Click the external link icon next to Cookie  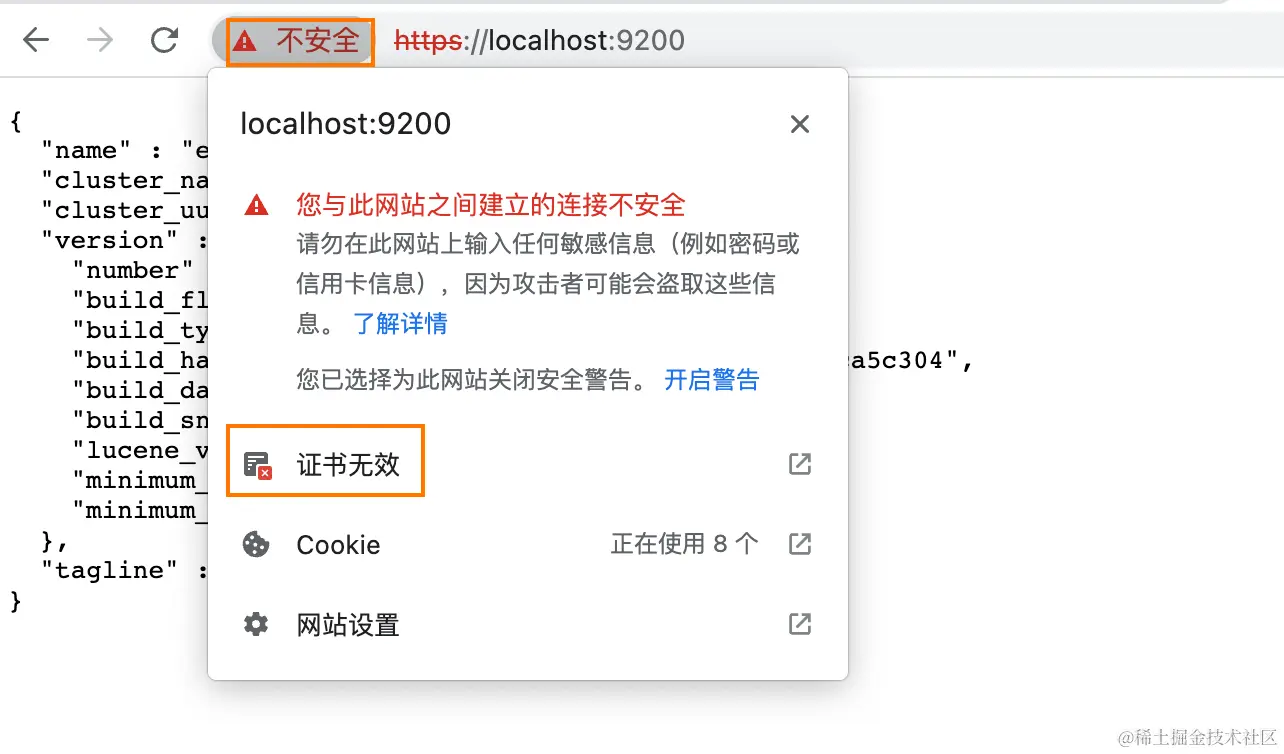pos(798,544)
